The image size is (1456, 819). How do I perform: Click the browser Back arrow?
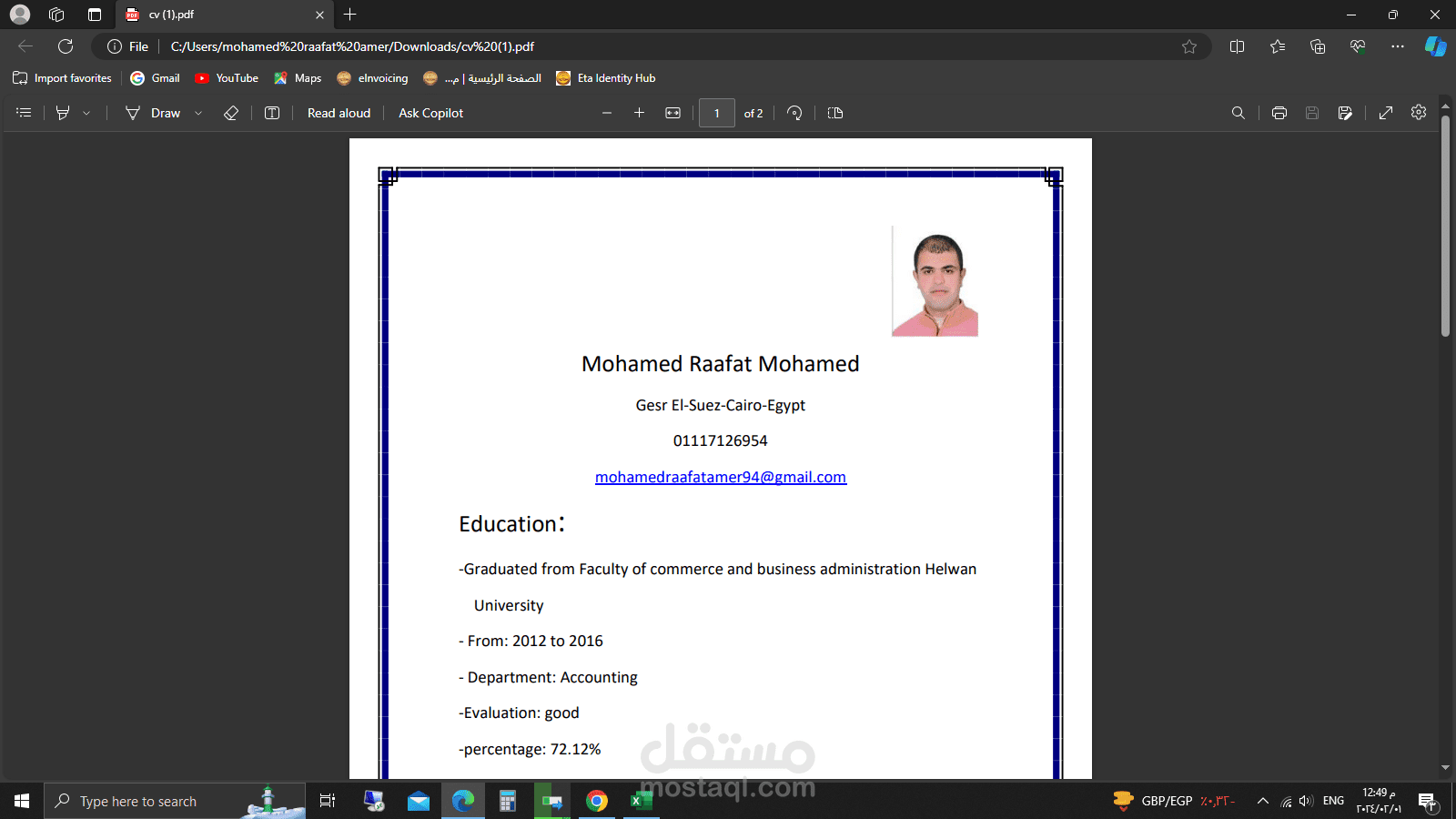point(25,46)
